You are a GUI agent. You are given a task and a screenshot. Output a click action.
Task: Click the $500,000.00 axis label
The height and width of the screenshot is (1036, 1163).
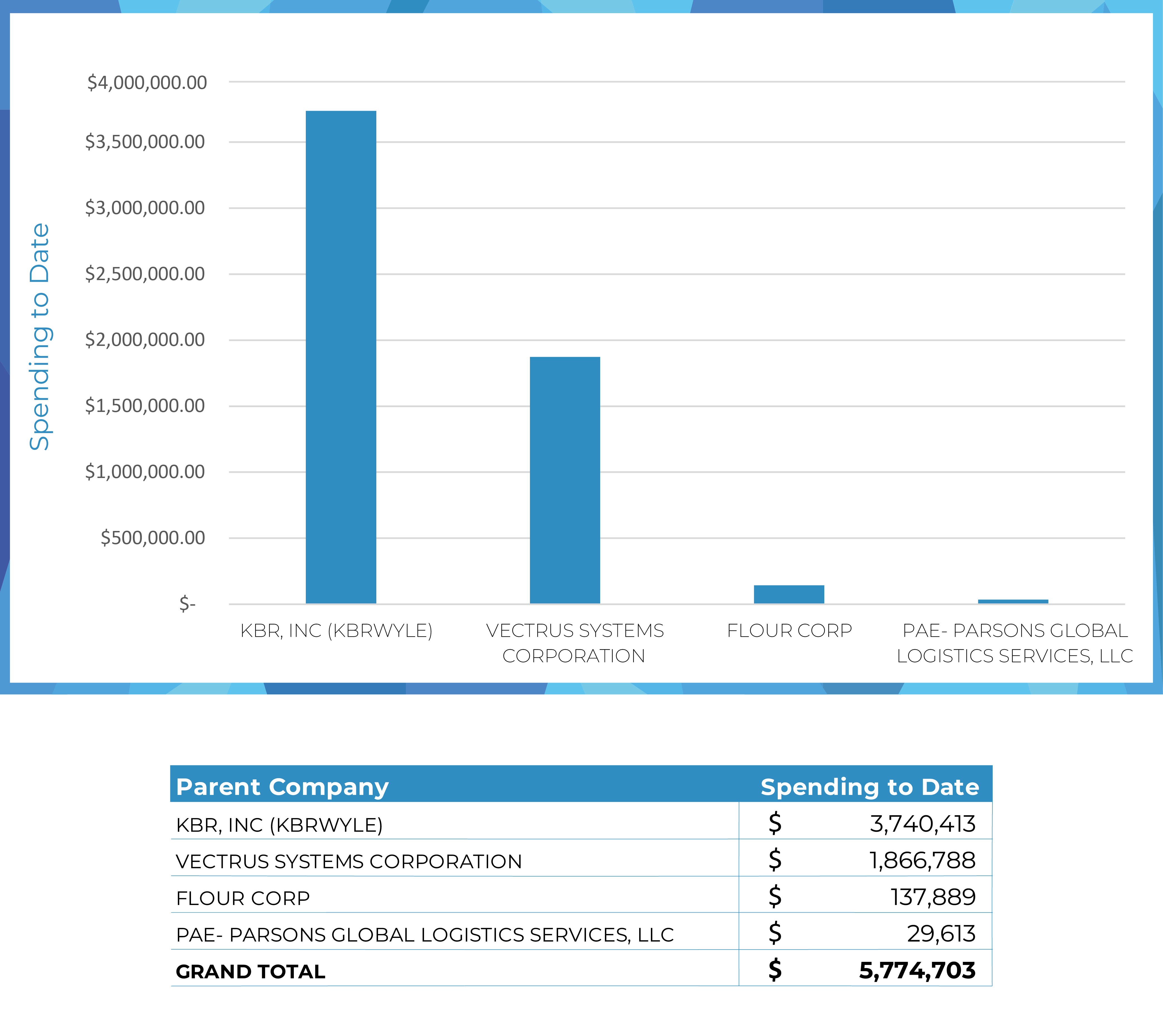click(x=153, y=538)
